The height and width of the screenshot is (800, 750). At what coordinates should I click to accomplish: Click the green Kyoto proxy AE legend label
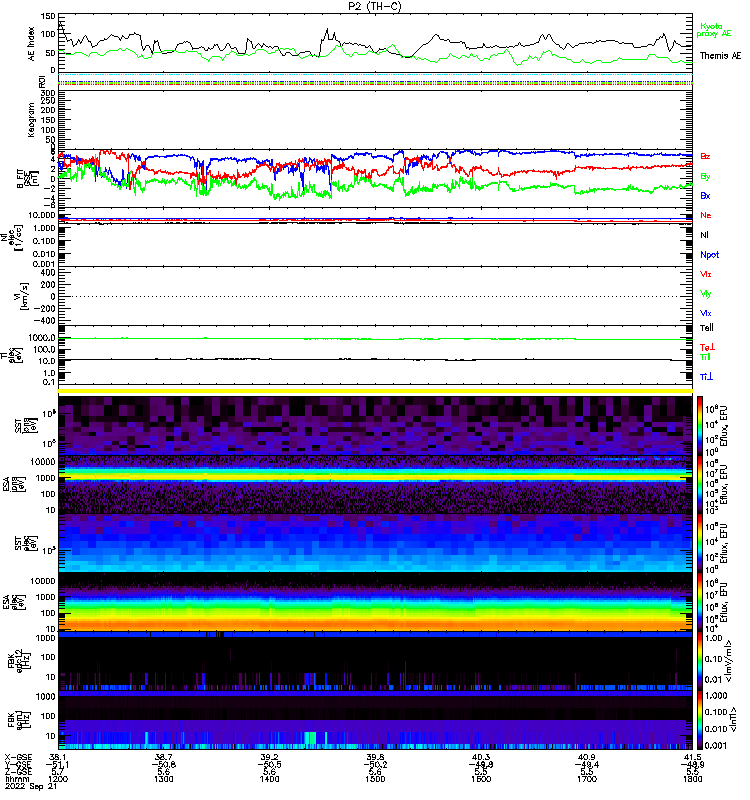(x=714, y=29)
